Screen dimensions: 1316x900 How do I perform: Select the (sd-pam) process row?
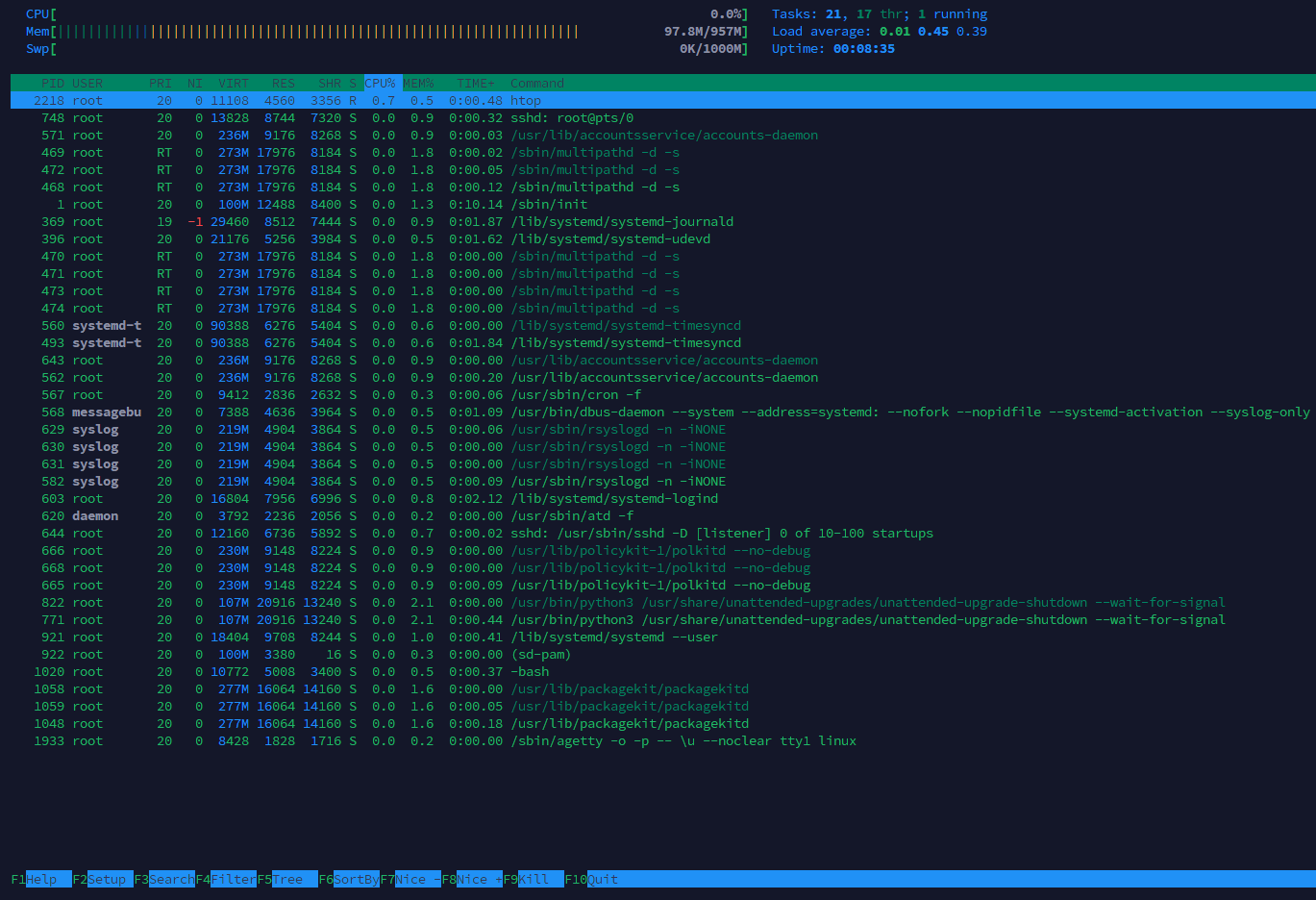[x=662, y=654]
